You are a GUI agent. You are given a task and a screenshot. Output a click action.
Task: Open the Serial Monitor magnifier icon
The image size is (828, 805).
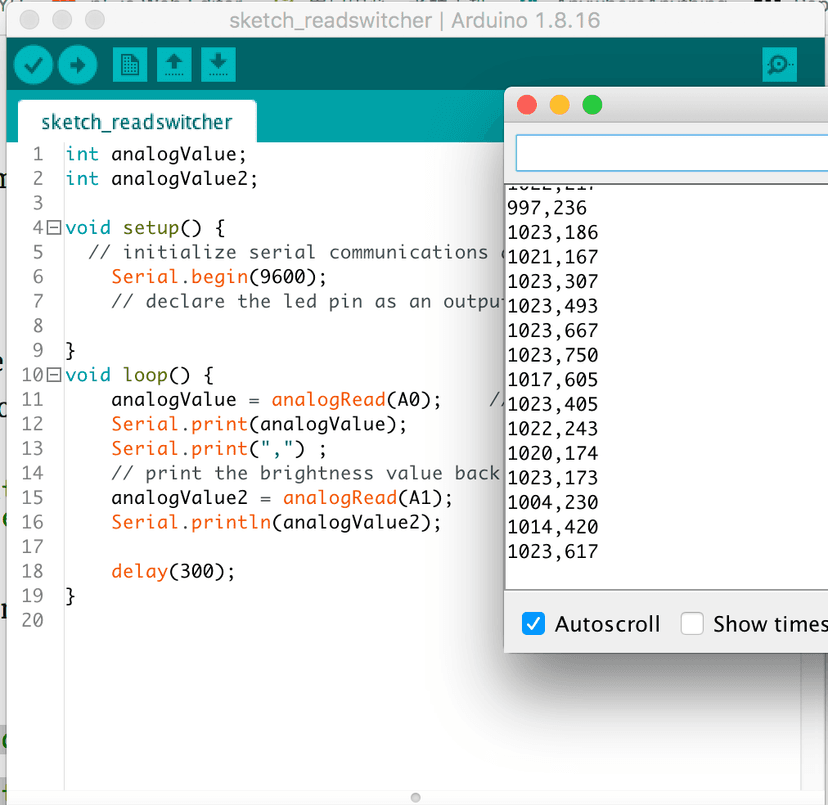[779, 64]
